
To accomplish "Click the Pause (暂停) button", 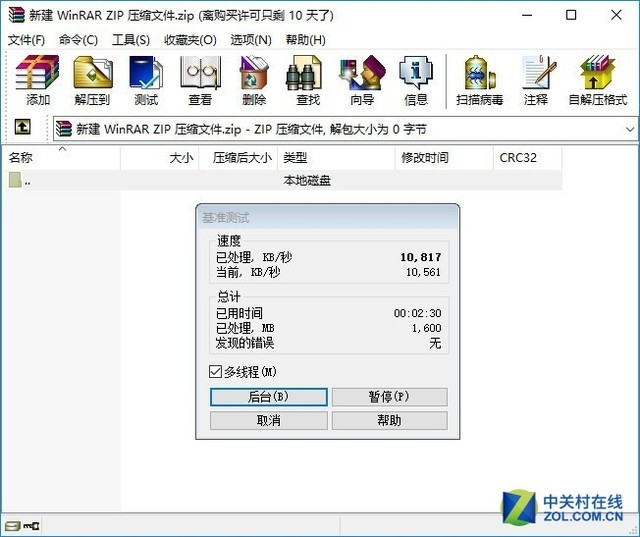I will 389,397.
